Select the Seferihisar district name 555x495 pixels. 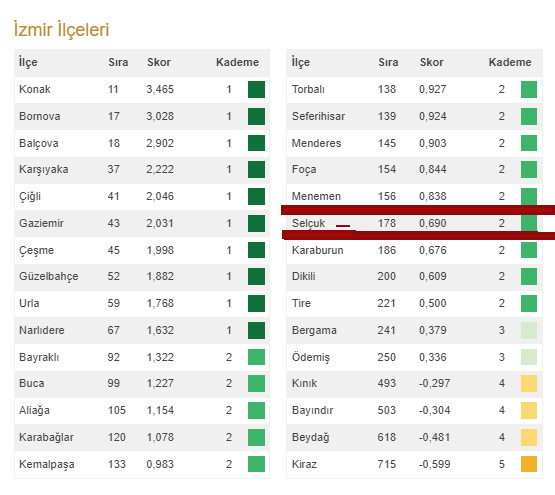318,116
